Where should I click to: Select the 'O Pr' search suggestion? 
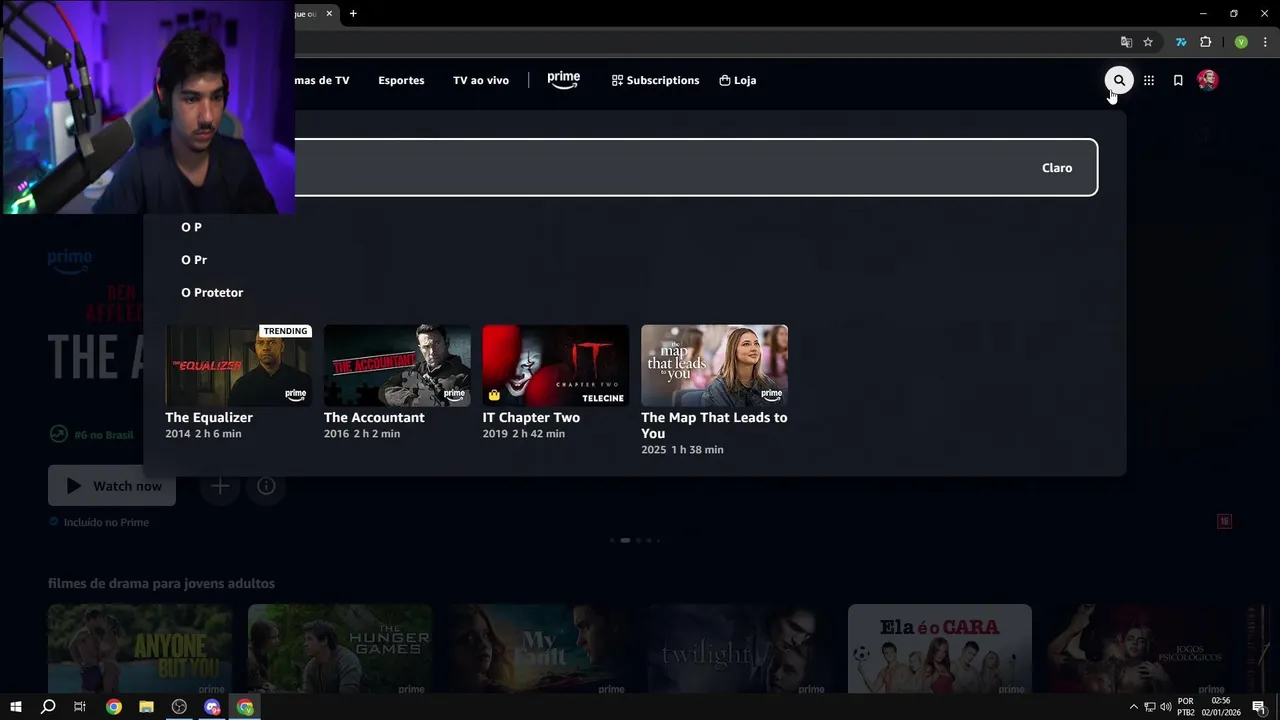coord(194,260)
